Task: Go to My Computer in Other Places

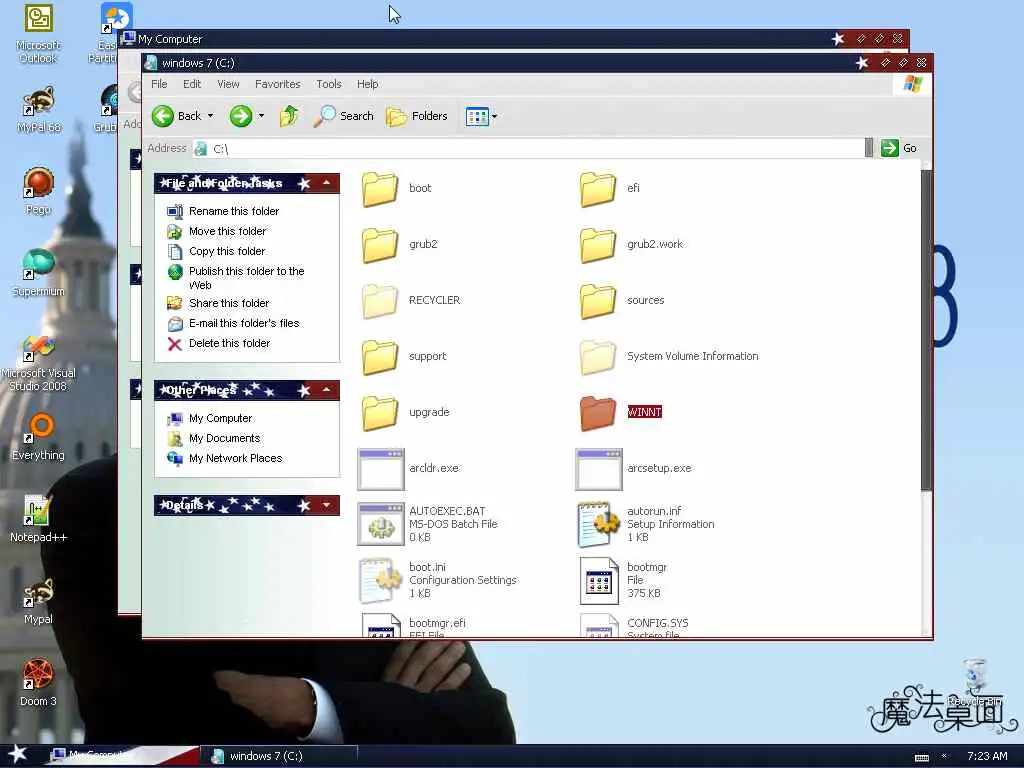Action: tap(220, 419)
